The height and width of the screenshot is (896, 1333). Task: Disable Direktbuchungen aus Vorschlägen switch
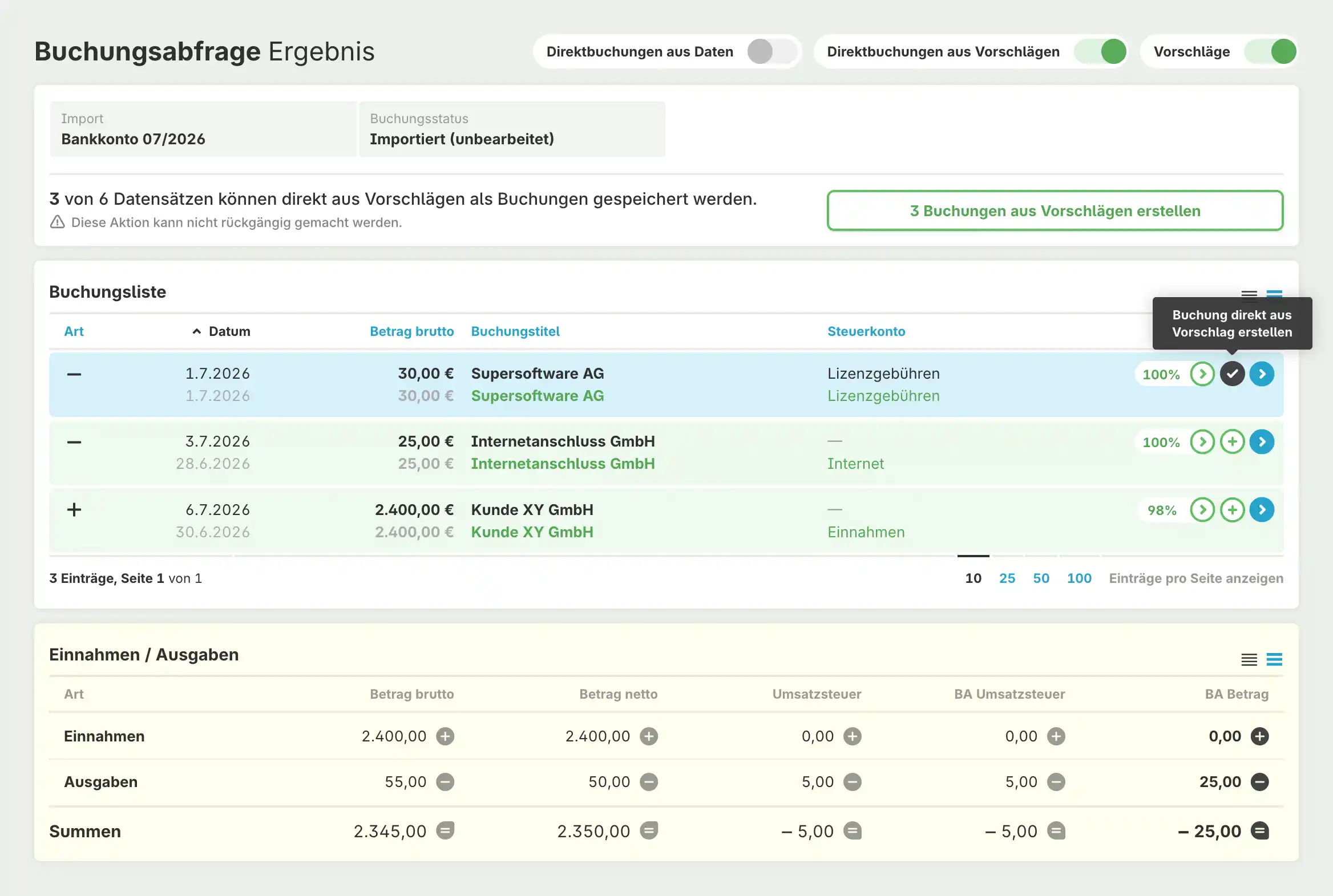click(x=1100, y=51)
